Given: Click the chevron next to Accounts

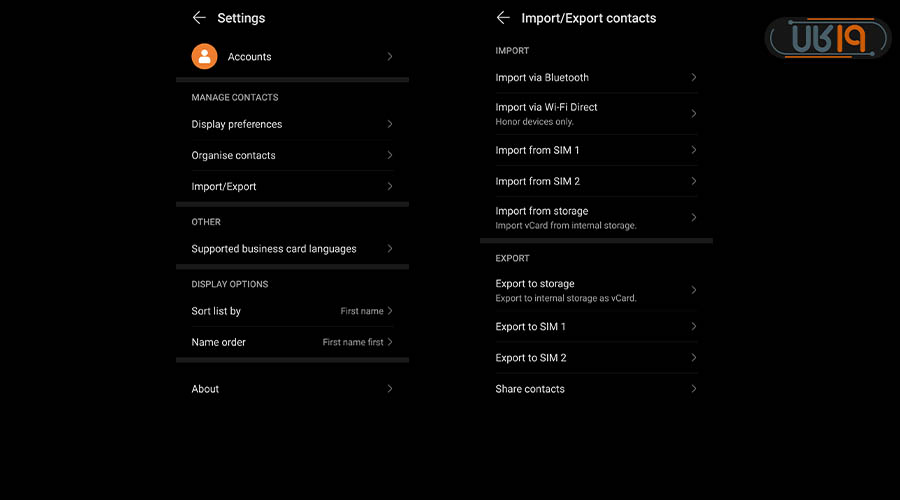Looking at the screenshot, I should (x=390, y=57).
